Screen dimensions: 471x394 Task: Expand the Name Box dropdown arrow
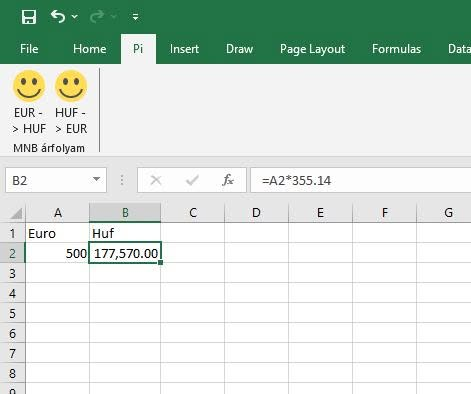click(96, 180)
